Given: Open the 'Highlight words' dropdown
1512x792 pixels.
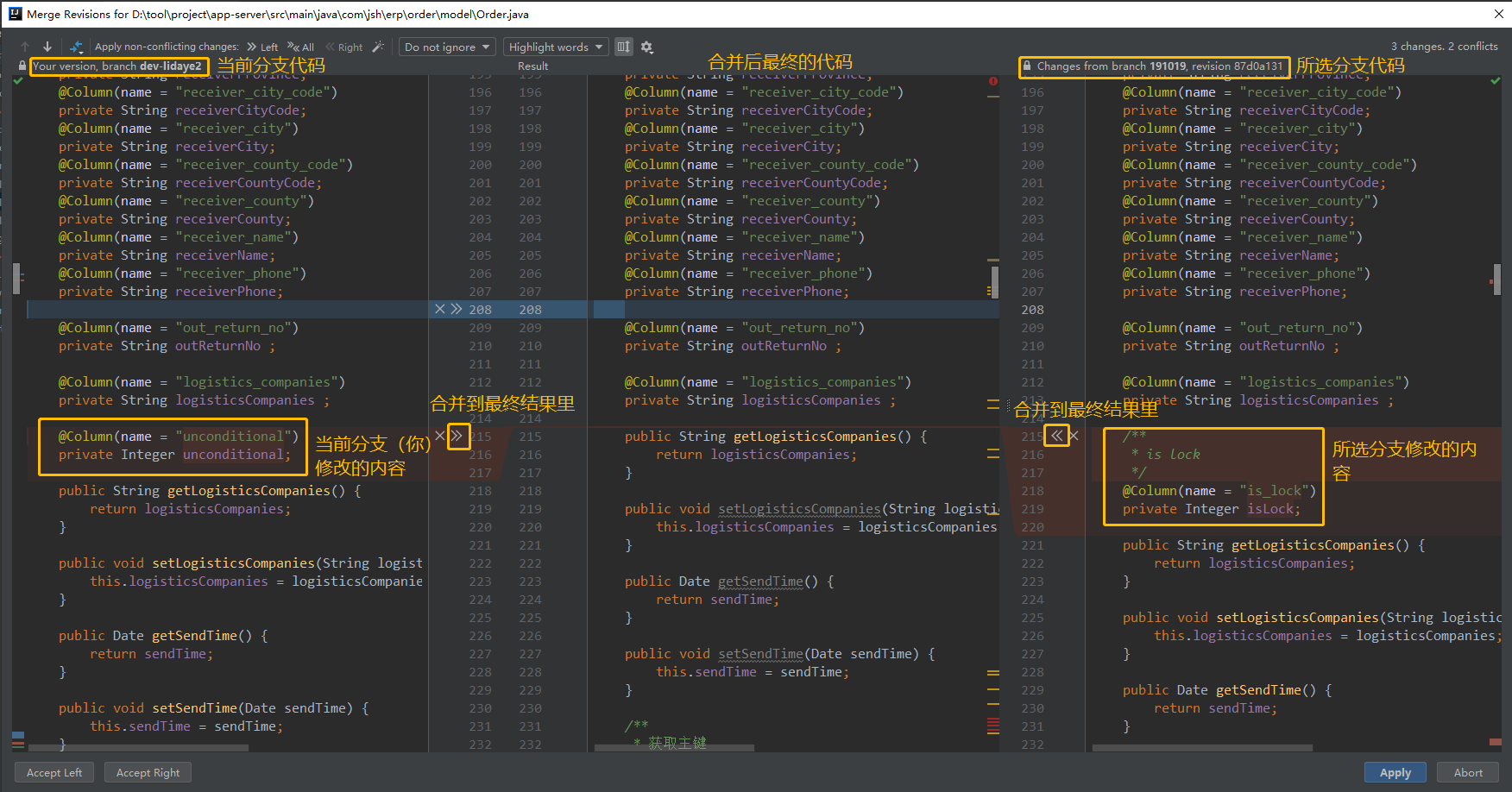Looking at the screenshot, I should 556,47.
